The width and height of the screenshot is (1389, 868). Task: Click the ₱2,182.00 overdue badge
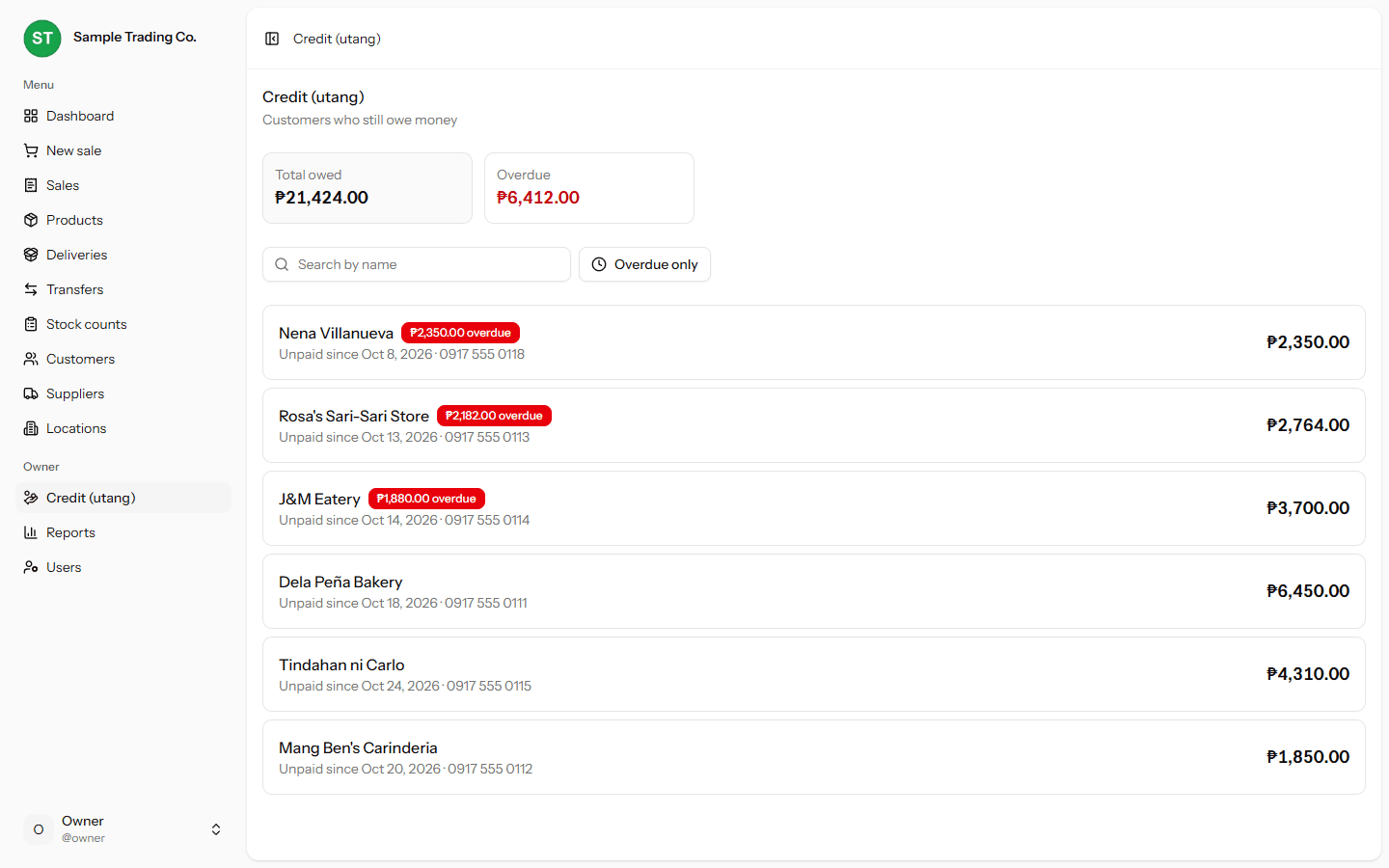point(494,416)
